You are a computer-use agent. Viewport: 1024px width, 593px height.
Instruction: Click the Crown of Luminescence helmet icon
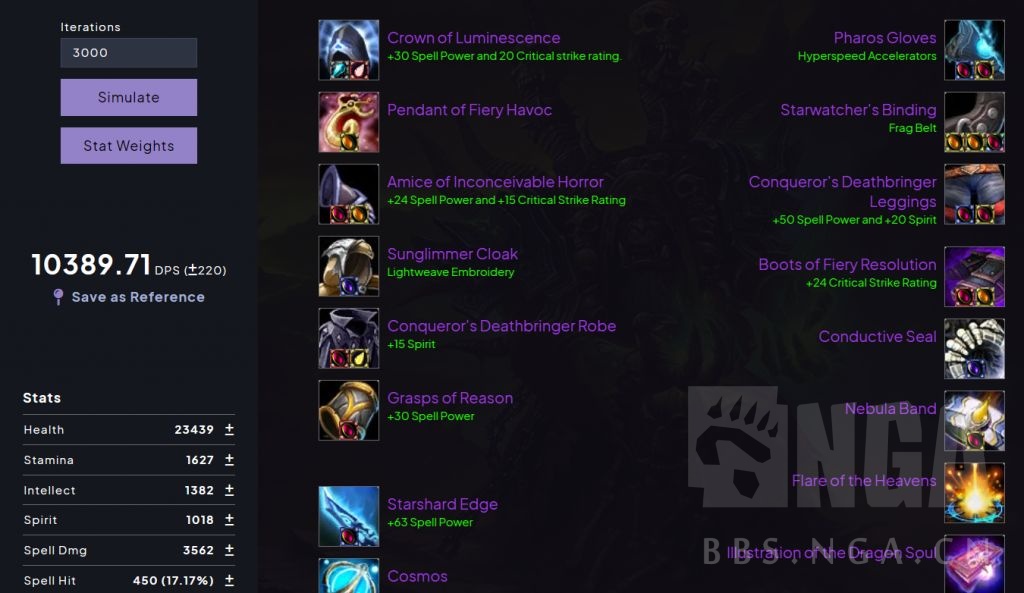[x=349, y=50]
